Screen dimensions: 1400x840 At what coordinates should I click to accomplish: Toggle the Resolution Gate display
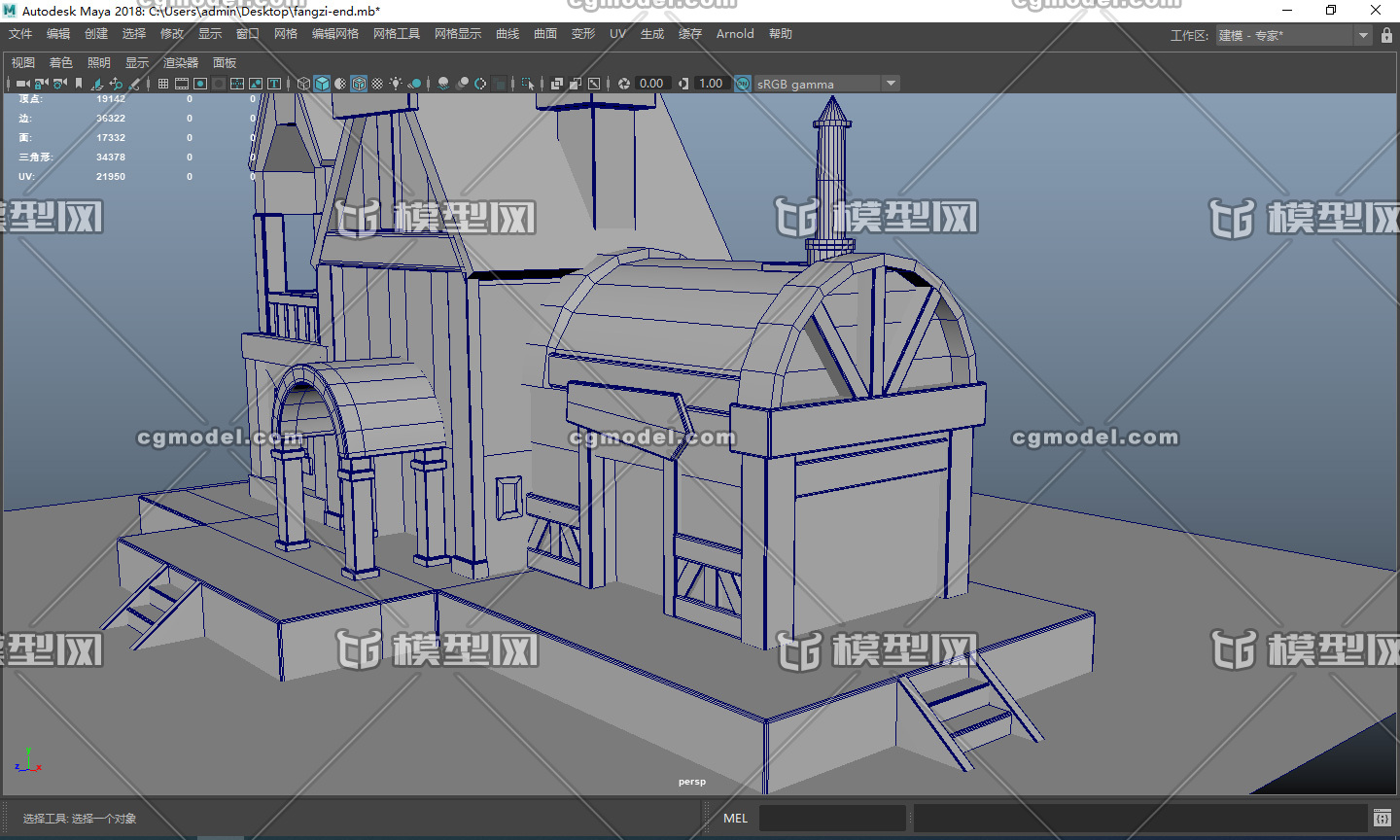tap(200, 84)
